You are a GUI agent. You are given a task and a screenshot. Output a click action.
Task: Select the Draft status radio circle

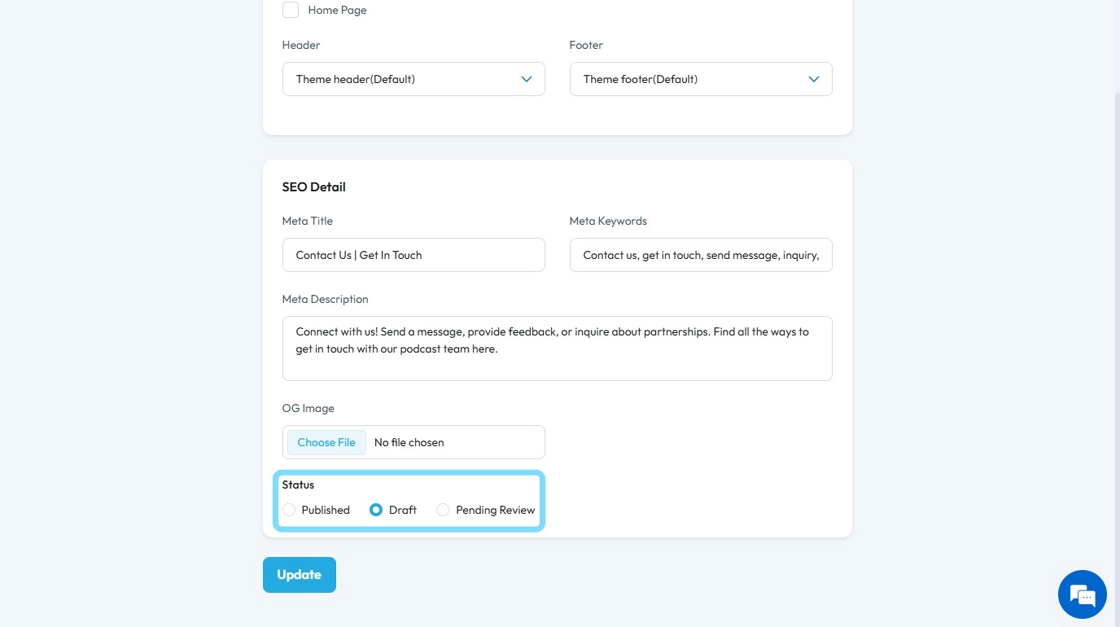(x=376, y=510)
